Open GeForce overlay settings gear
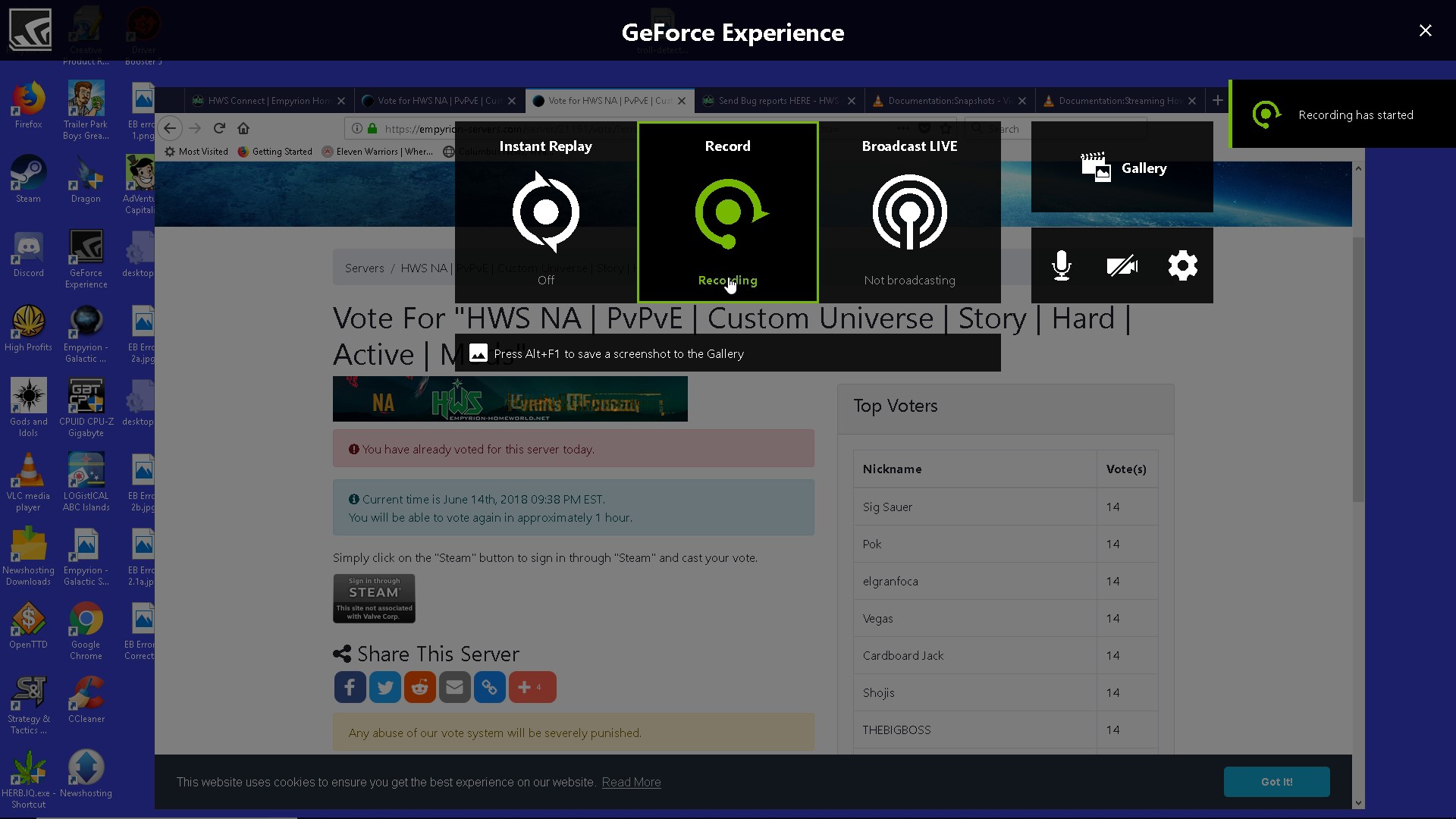This screenshot has width=1456, height=819. point(1183,265)
